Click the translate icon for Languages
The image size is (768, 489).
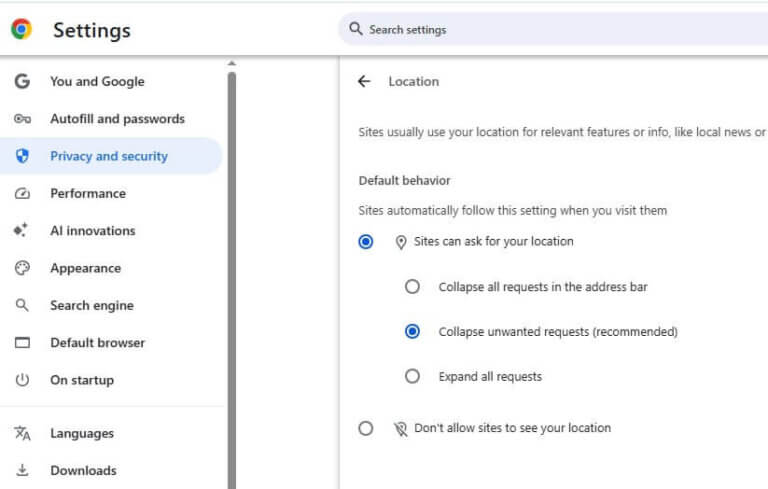(22, 433)
